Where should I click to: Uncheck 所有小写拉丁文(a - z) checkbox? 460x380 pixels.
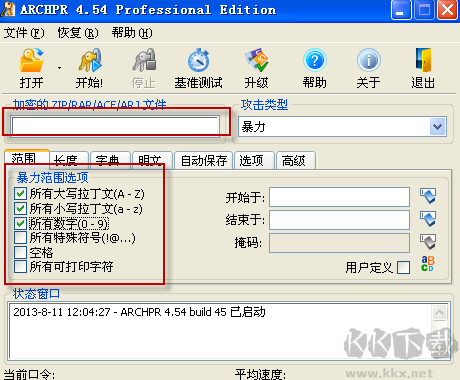tap(20, 209)
